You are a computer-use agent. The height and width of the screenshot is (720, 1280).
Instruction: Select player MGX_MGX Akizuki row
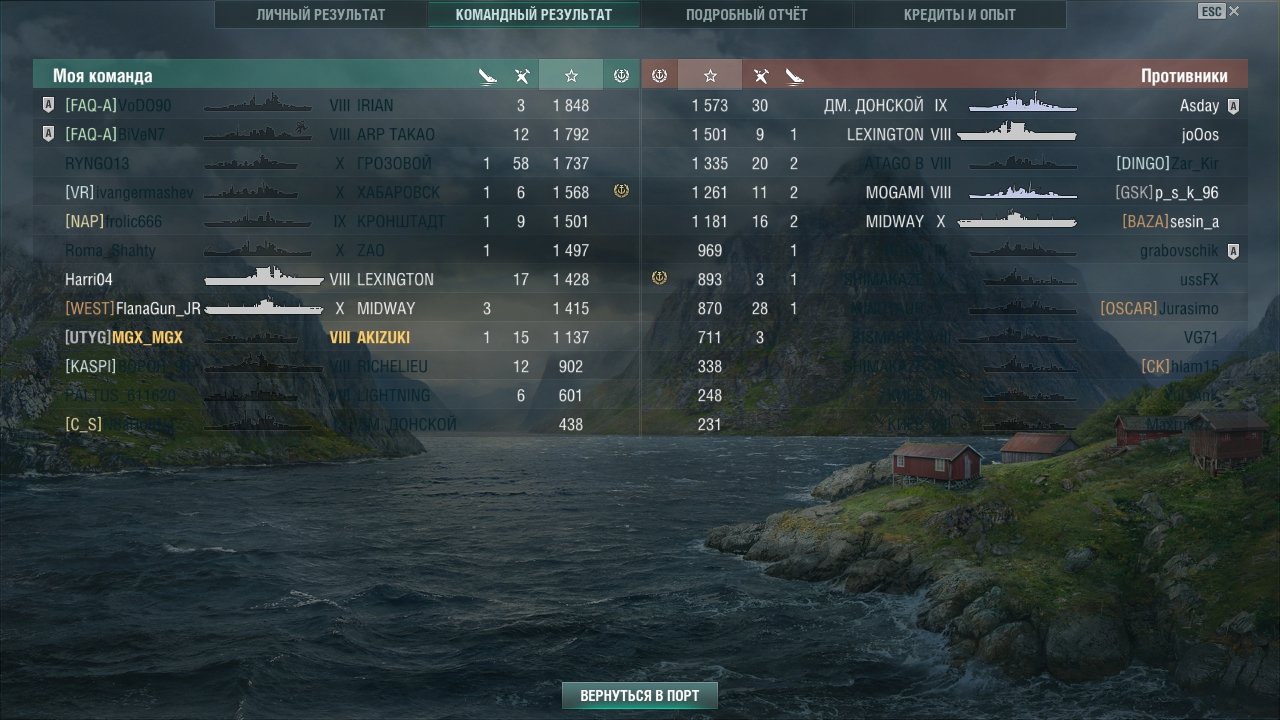coord(336,337)
